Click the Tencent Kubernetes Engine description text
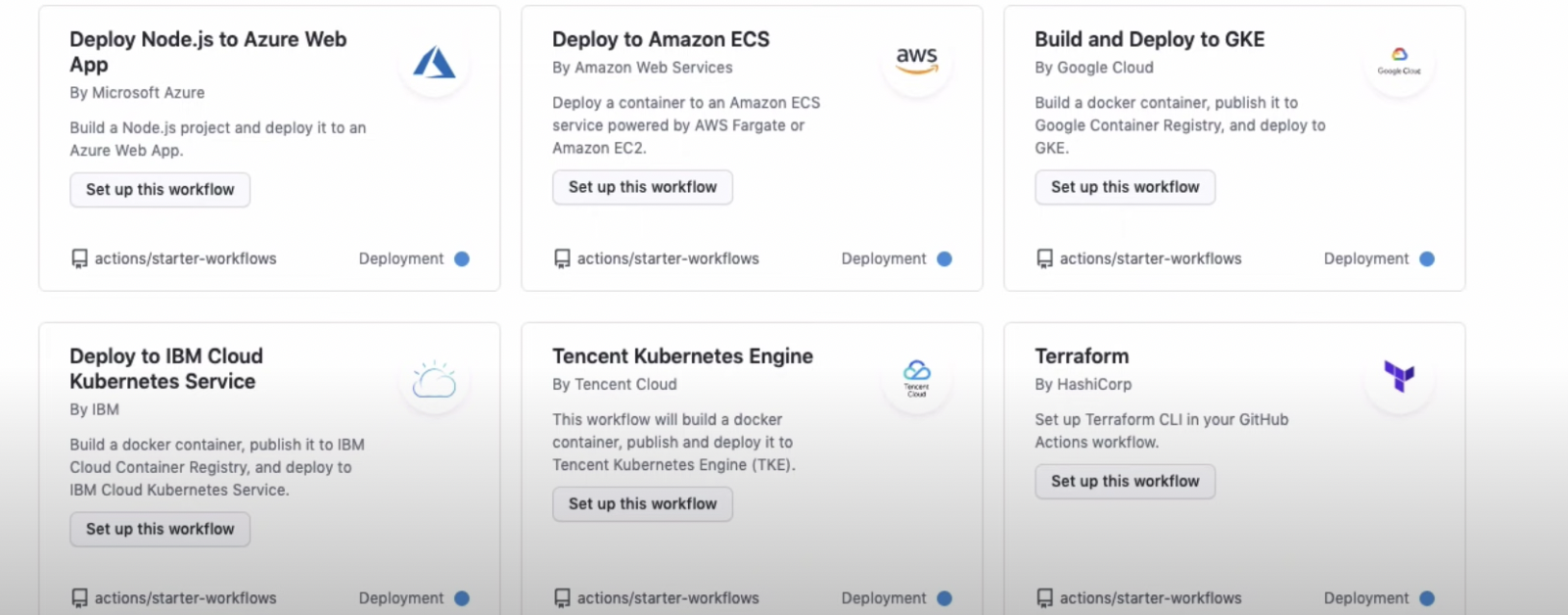1568x615 pixels. pos(673,443)
